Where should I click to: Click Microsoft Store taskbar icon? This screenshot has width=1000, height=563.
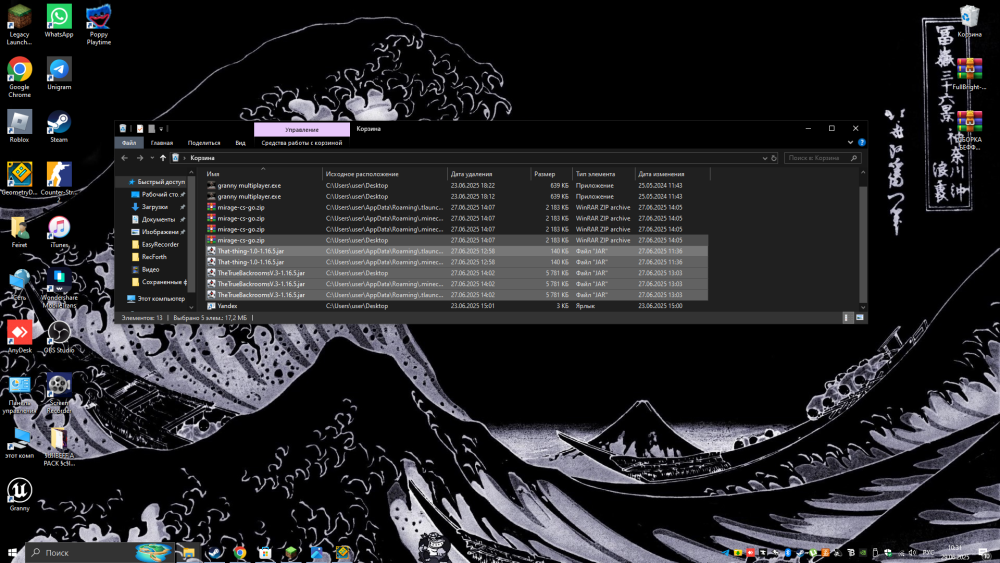click(x=265, y=552)
